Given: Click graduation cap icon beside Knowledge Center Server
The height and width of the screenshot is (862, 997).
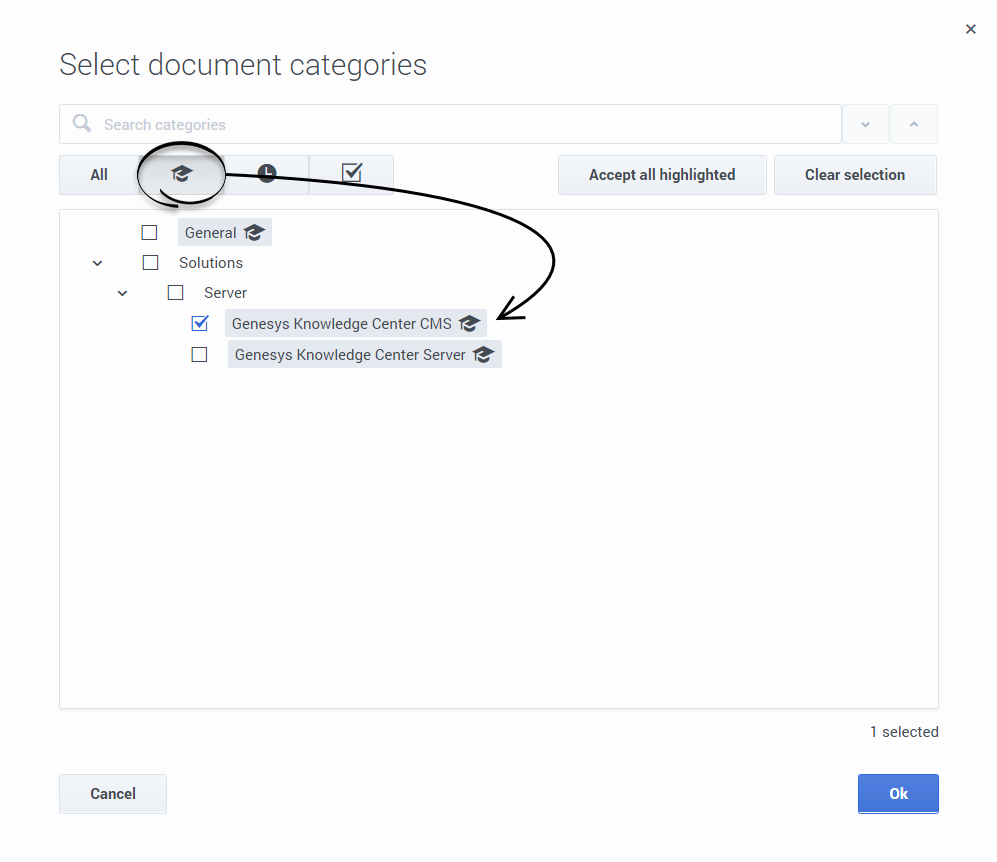Looking at the screenshot, I should point(483,355).
